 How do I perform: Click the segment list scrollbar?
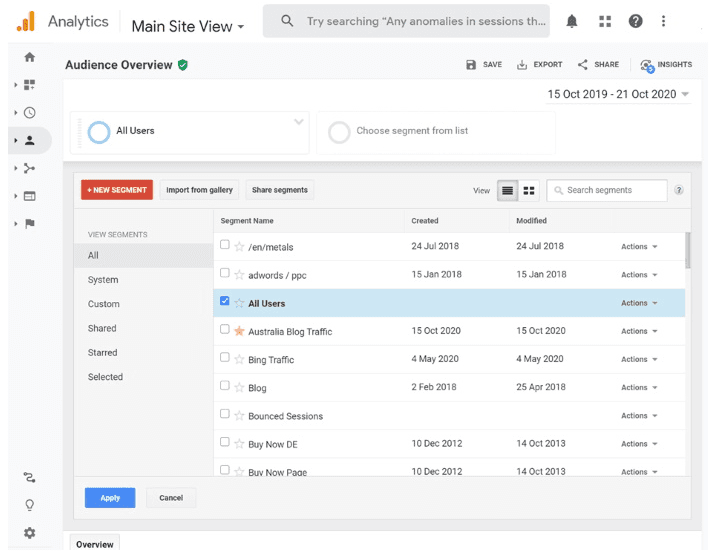pos(688,250)
